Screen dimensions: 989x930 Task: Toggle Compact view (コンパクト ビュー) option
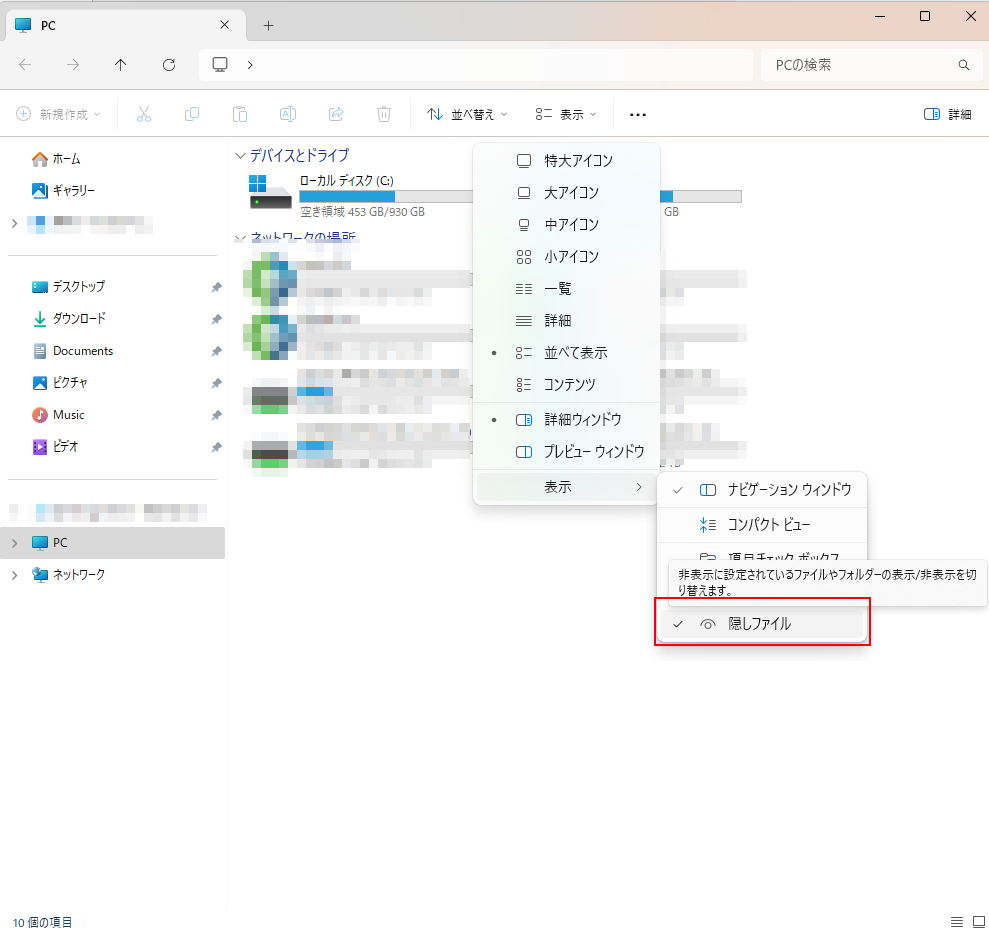coord(768,525)
